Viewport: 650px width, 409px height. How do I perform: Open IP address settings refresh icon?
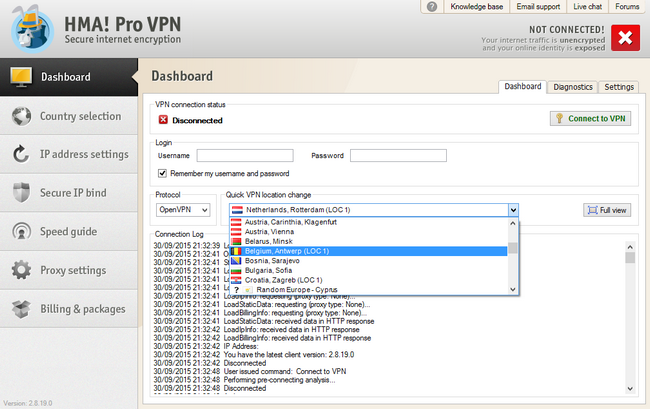pos(21,154)
